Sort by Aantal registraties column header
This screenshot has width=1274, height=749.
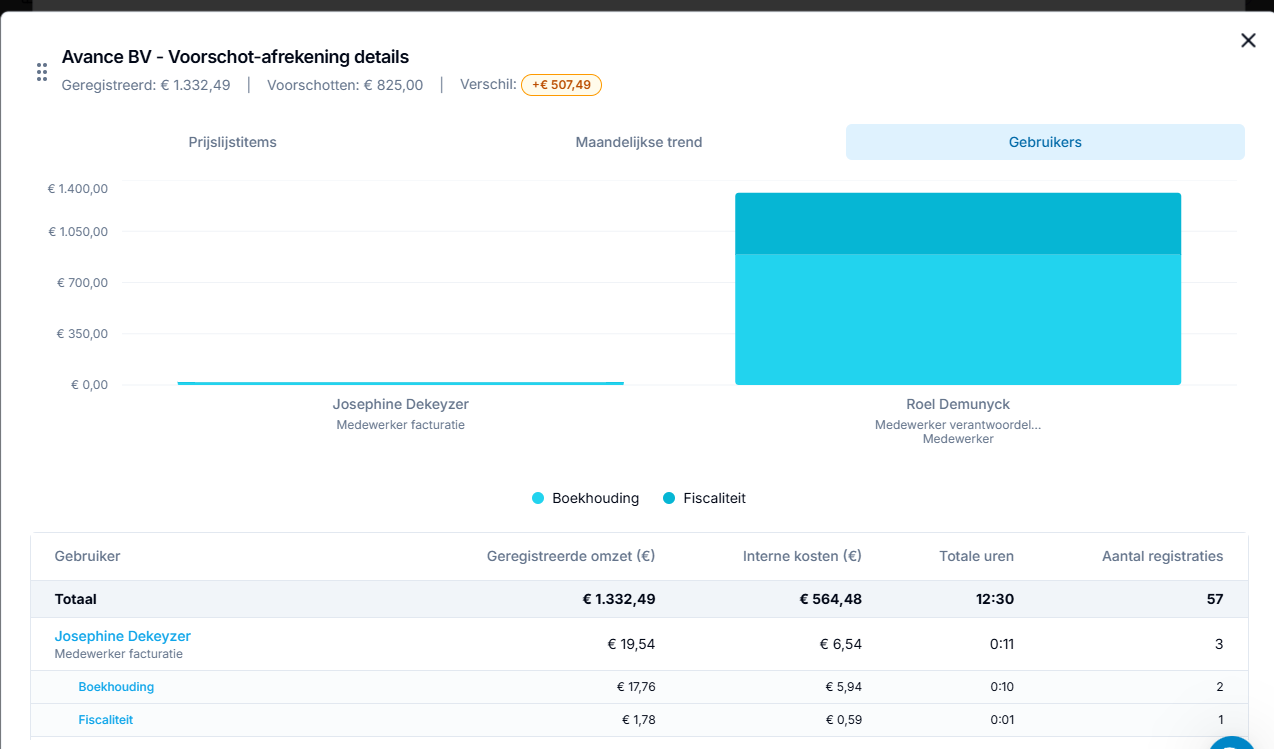[x=1162, y=556]
